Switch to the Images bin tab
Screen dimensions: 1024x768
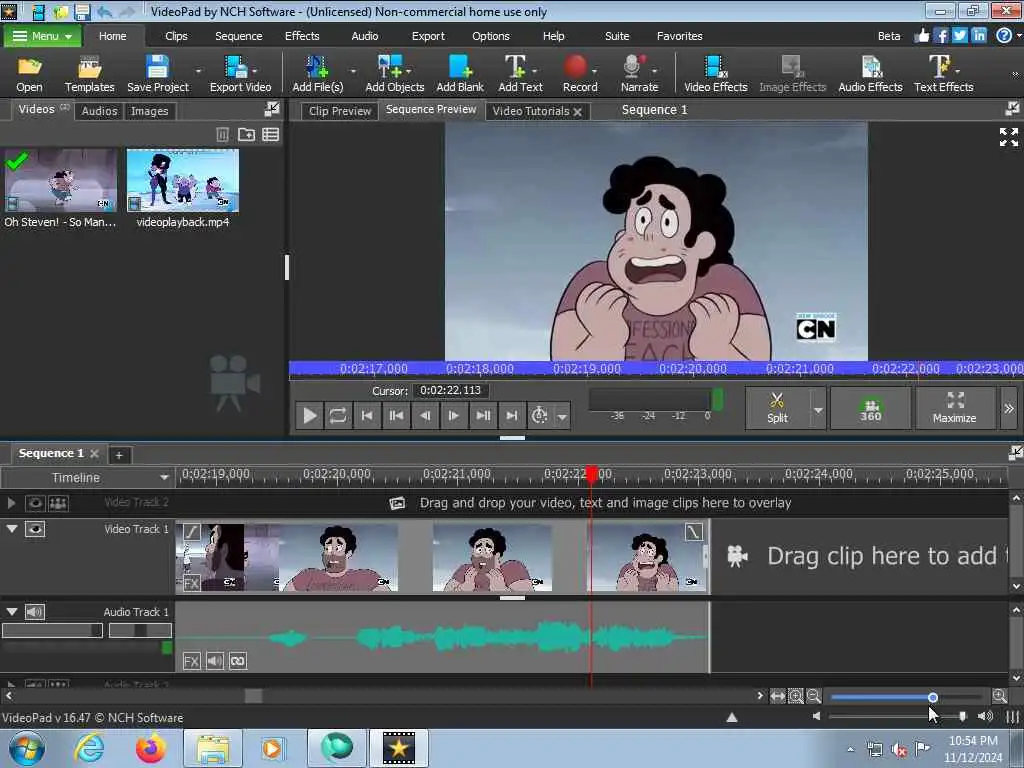coord(150,111)
